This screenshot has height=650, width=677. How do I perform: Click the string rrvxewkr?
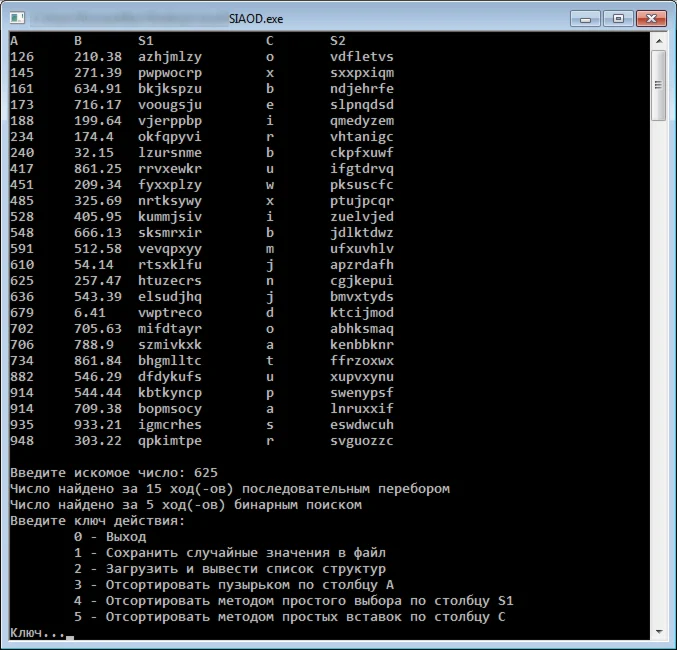coord(170,168)
